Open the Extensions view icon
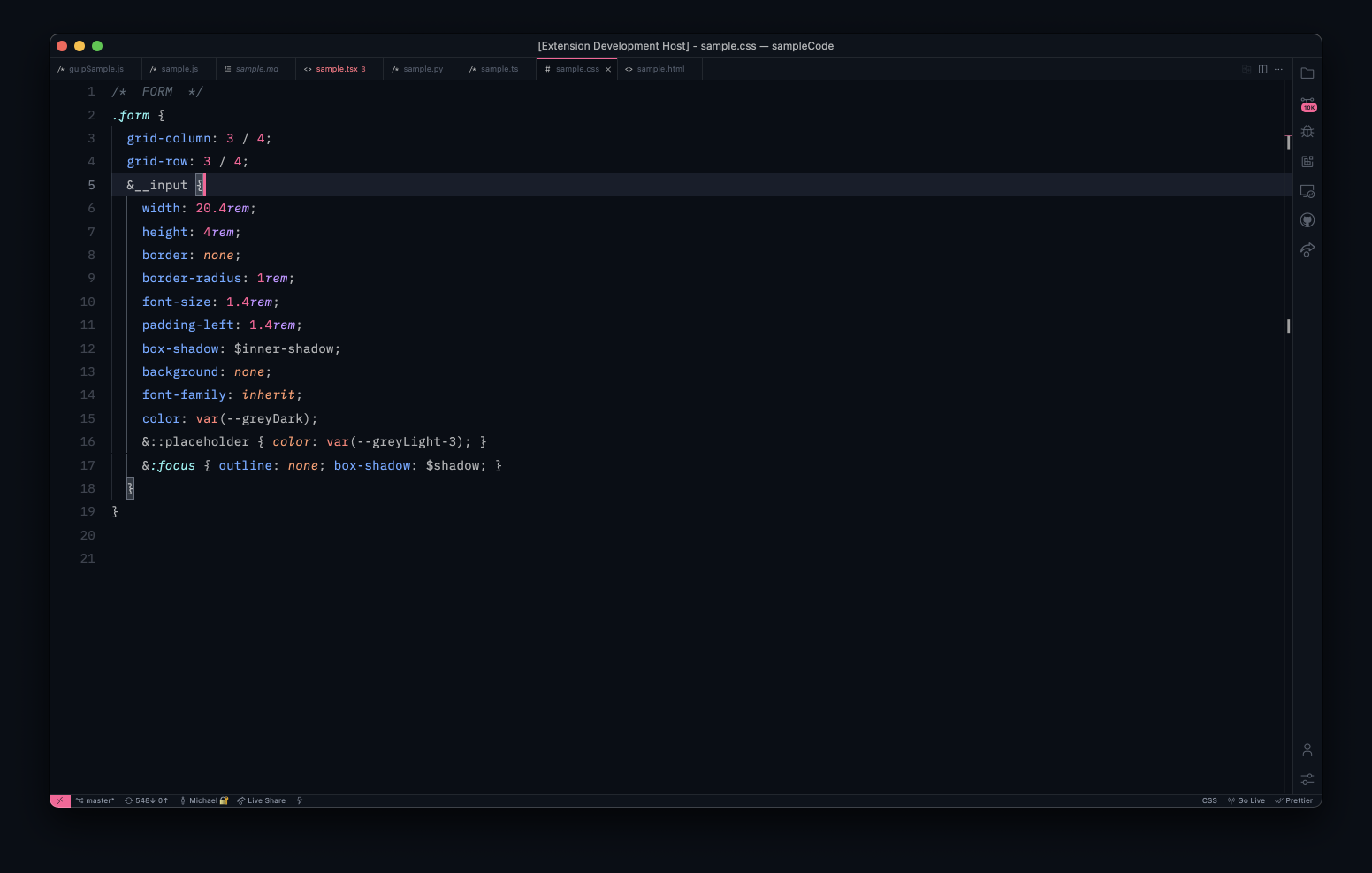The height and width of the screenshot is (873, 1372). coord(1307,162)
